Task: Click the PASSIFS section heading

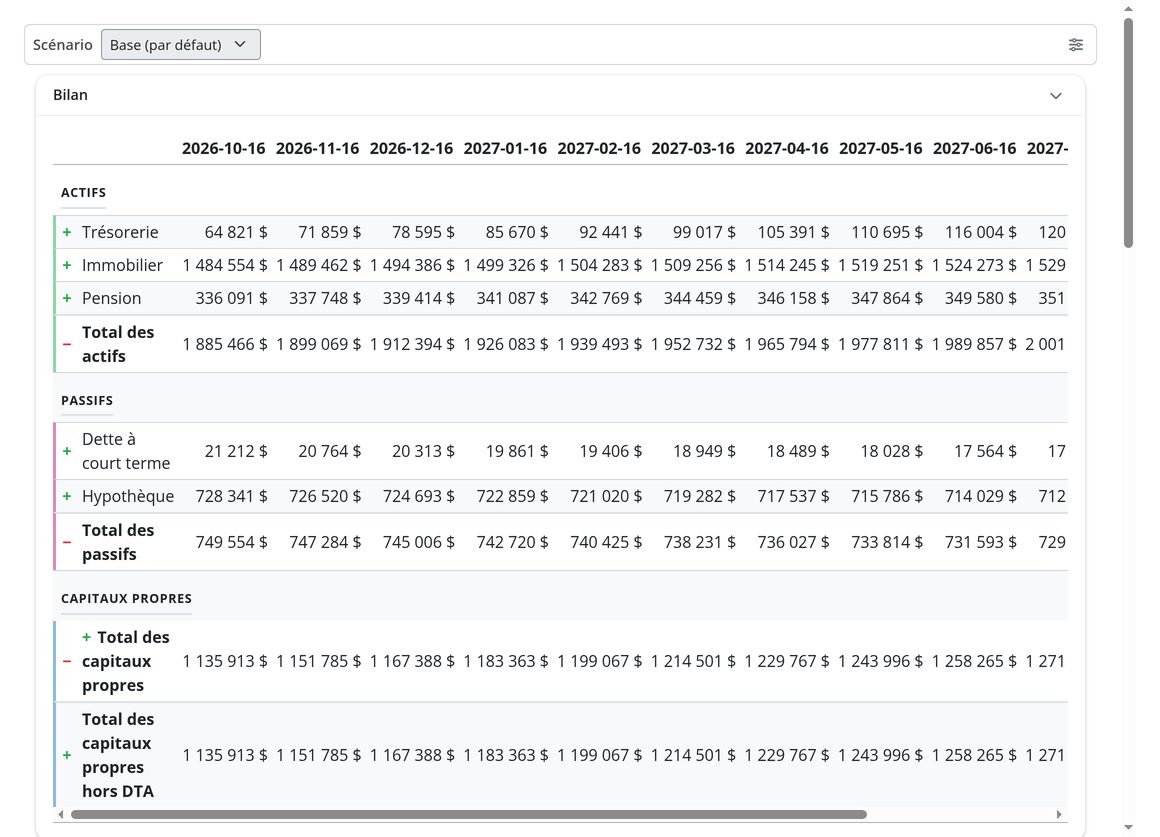Action: [x=87, y=400]
